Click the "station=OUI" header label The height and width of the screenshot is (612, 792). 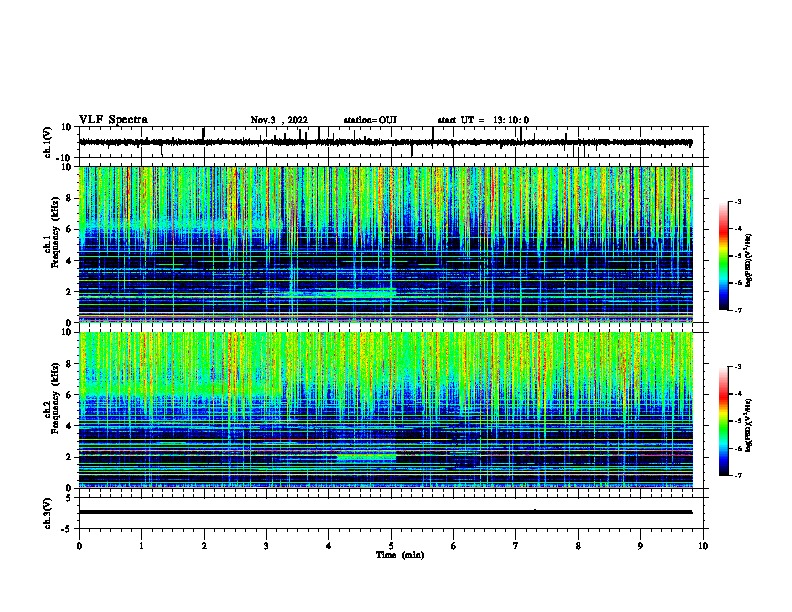tap(370, 120)
